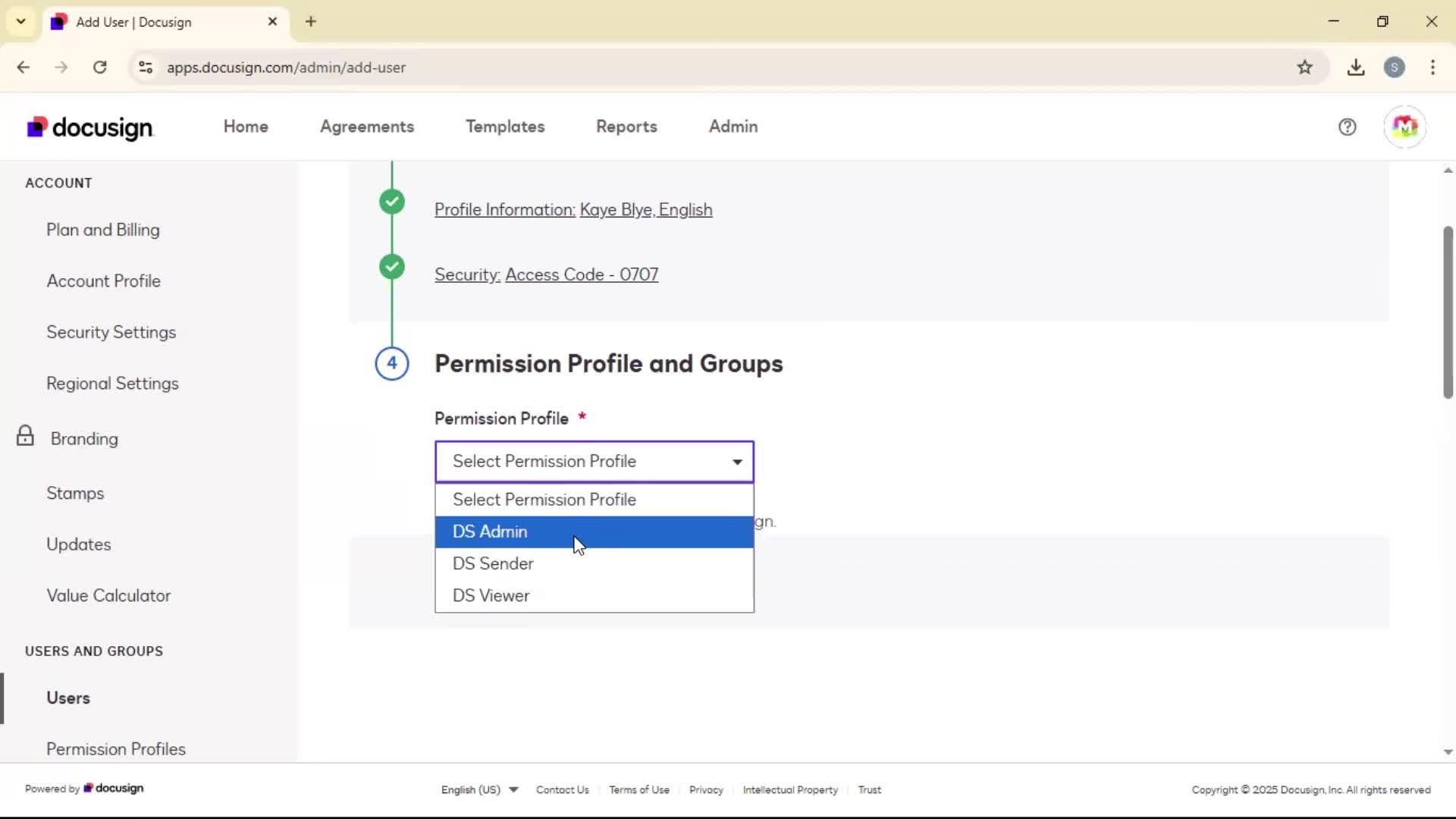1456x819 pixels.
Task: Click the Docusign logo
Action: [x=89, y=127]
